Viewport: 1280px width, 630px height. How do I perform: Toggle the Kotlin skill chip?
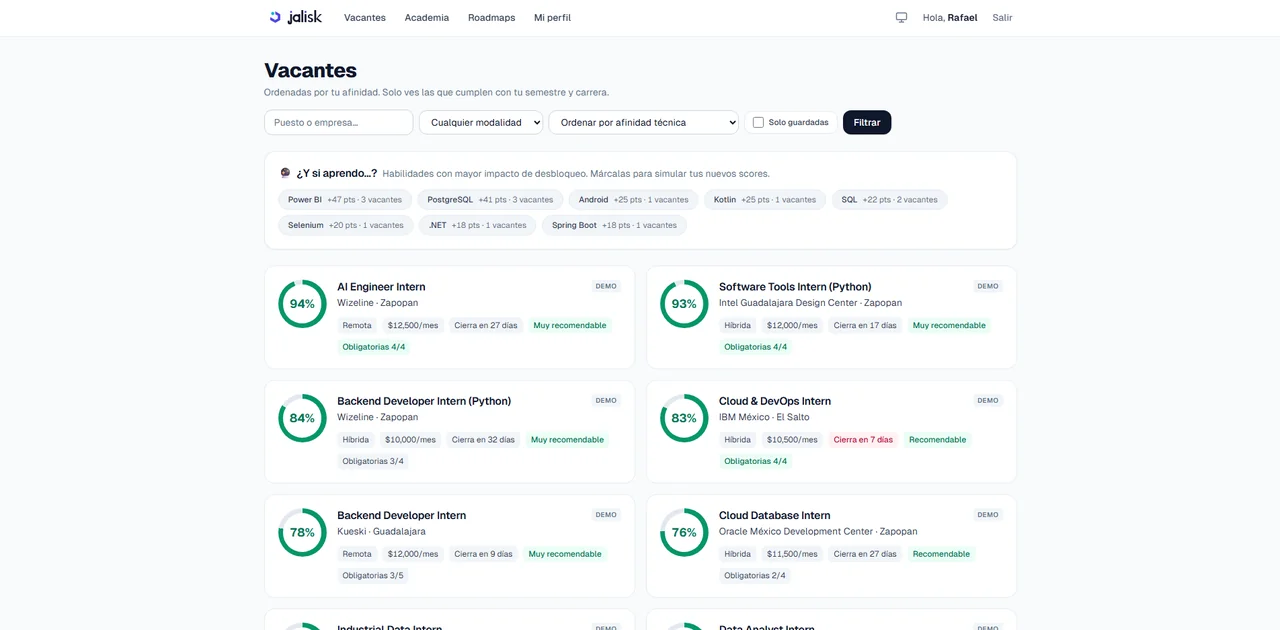click(765, 200)
